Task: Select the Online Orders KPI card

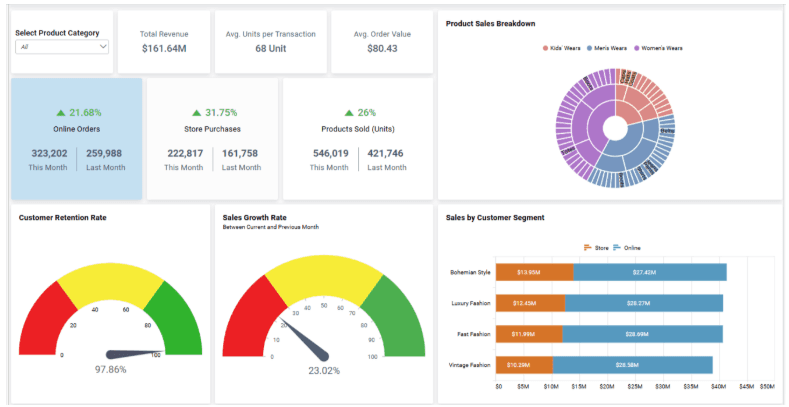Action: coord(76,139)
